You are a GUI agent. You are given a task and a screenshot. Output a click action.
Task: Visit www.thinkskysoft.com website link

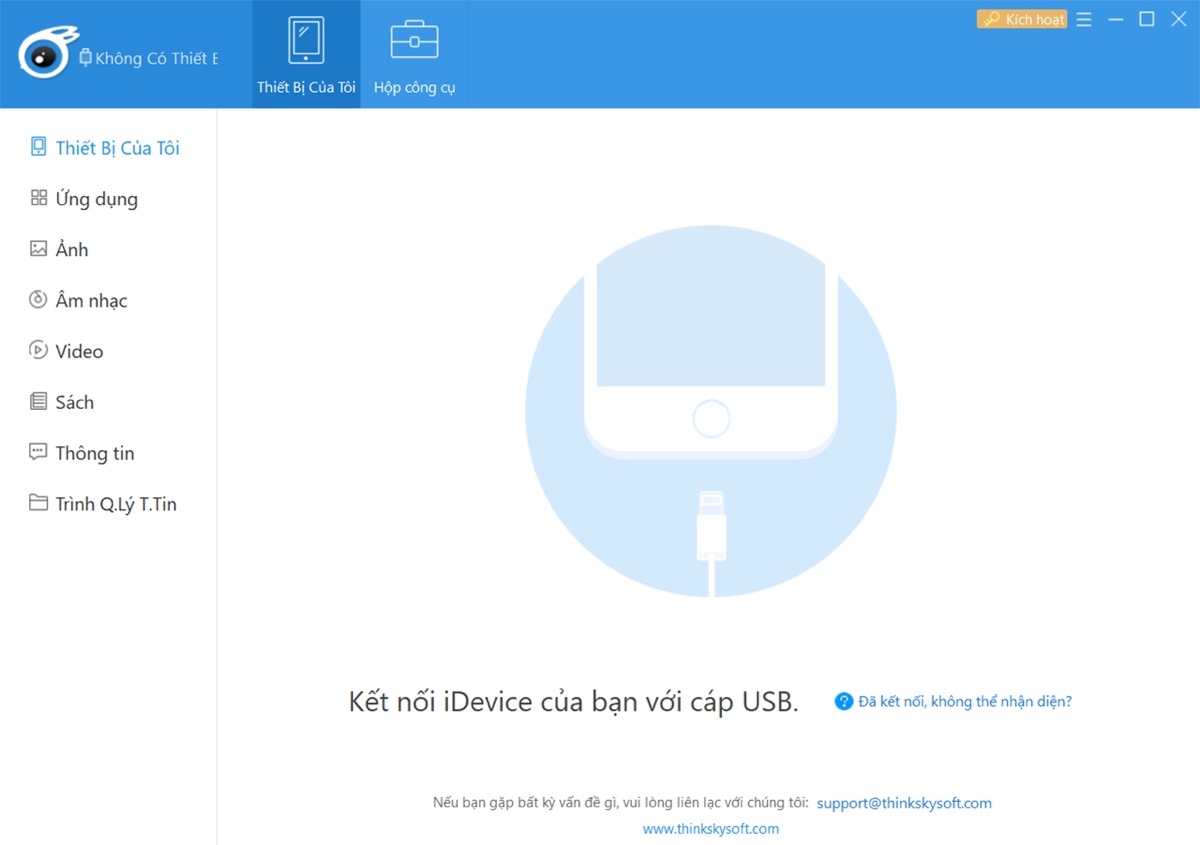click(x=711, y=828)
